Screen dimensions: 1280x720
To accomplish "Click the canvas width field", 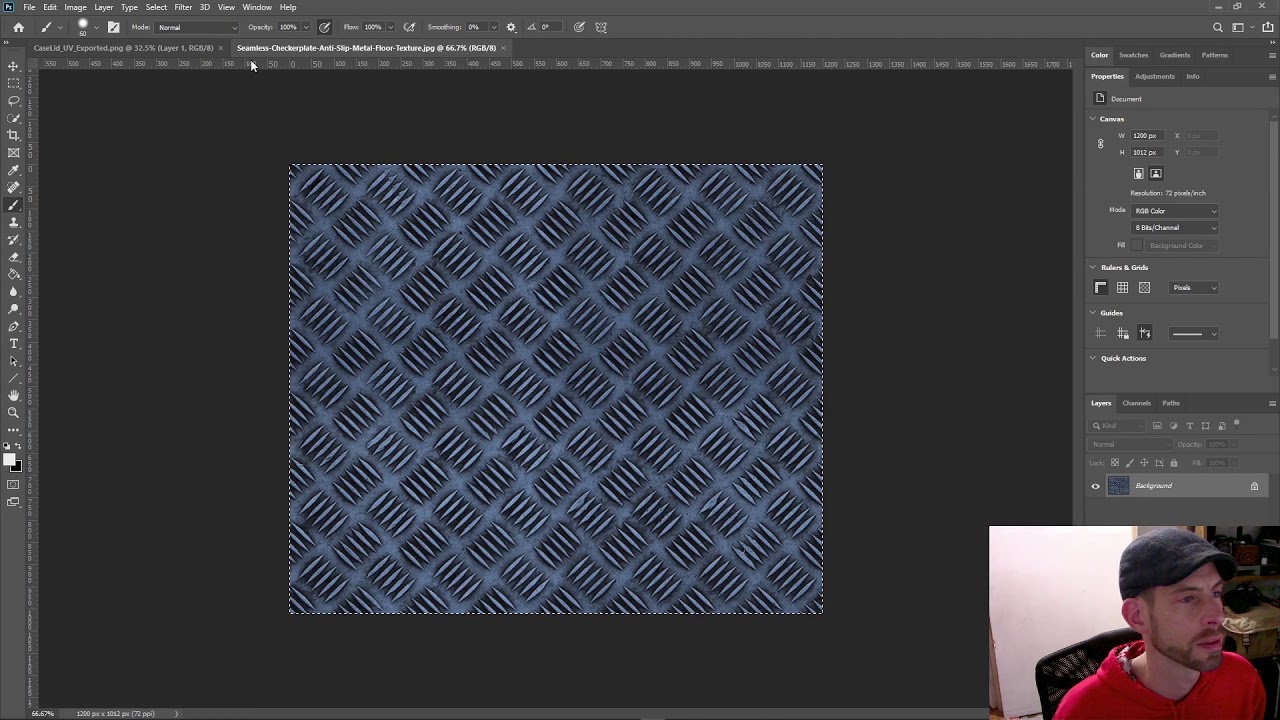I will tap(1145, 136).
